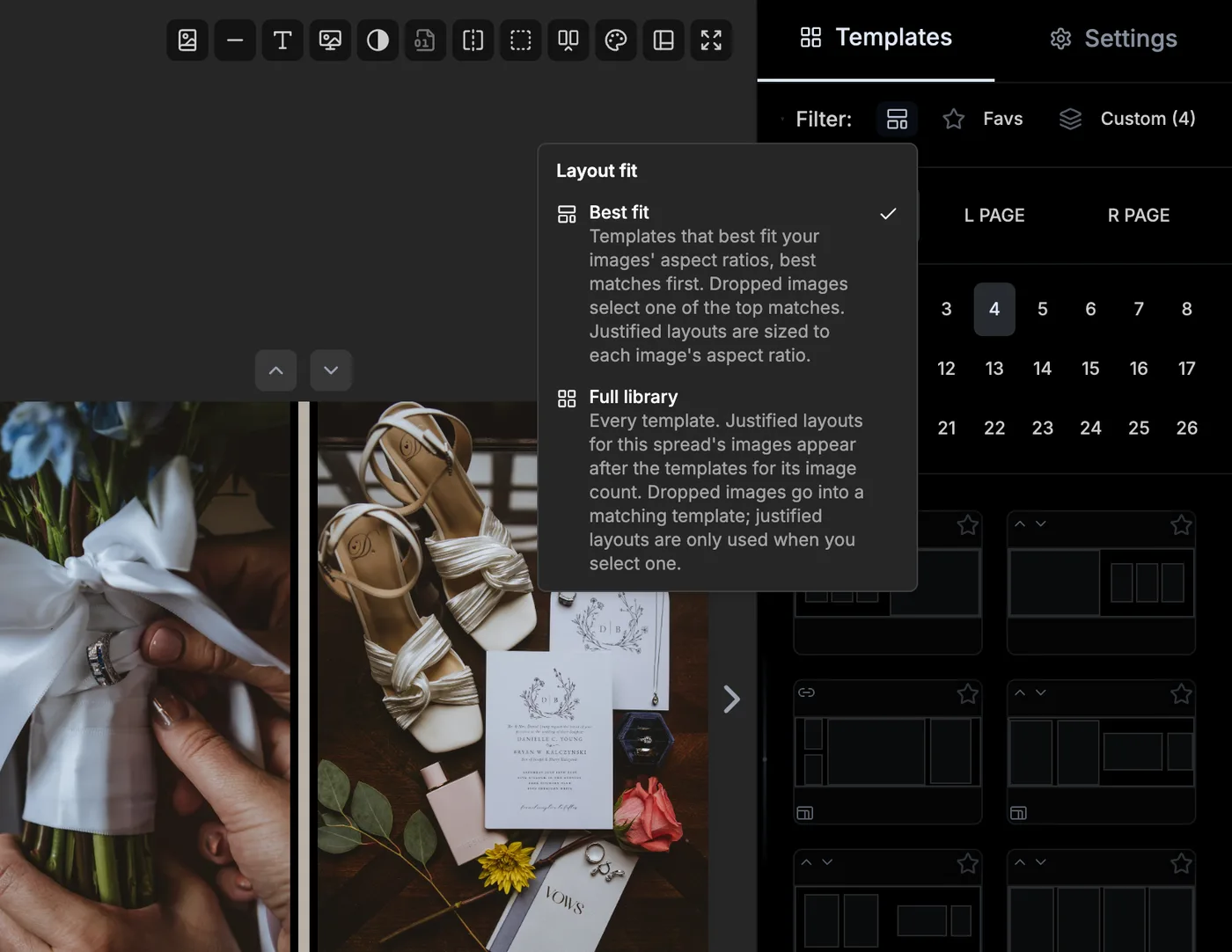Select the L PAGE button

pyautogui.click(x=994, y=216)
